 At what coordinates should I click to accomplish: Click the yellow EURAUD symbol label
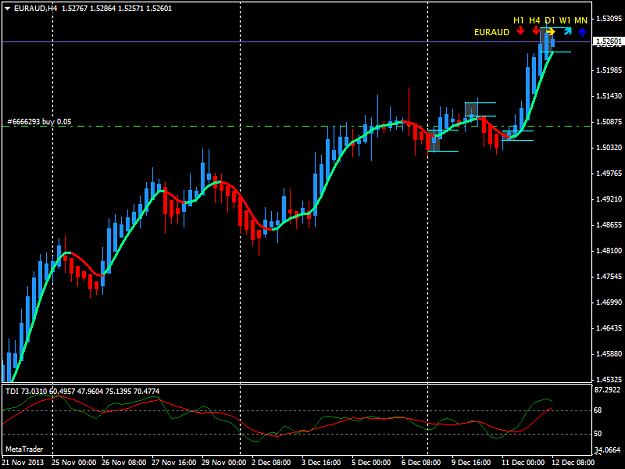[492, 32]
